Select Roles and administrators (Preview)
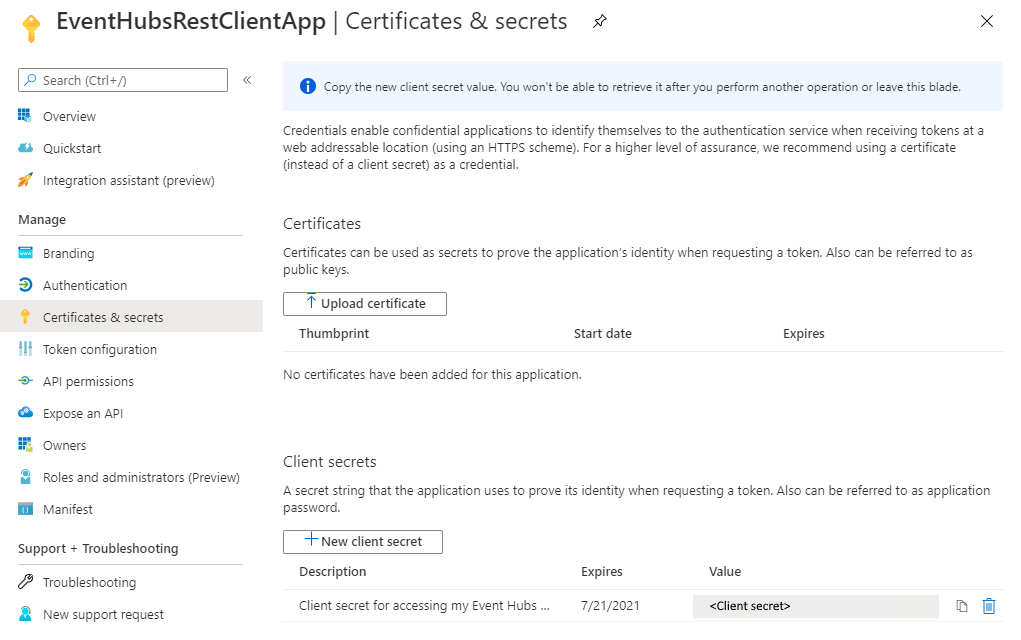 [141, 478]
